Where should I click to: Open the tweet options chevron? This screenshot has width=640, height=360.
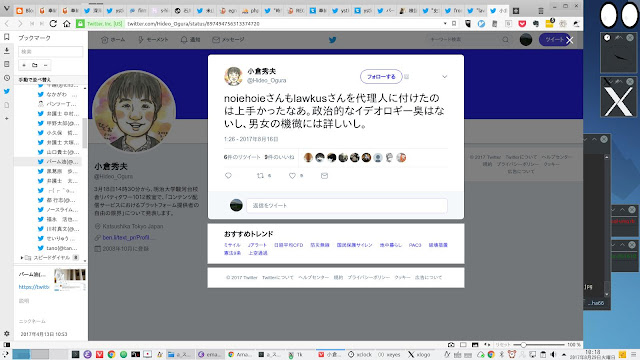point(444,76)
